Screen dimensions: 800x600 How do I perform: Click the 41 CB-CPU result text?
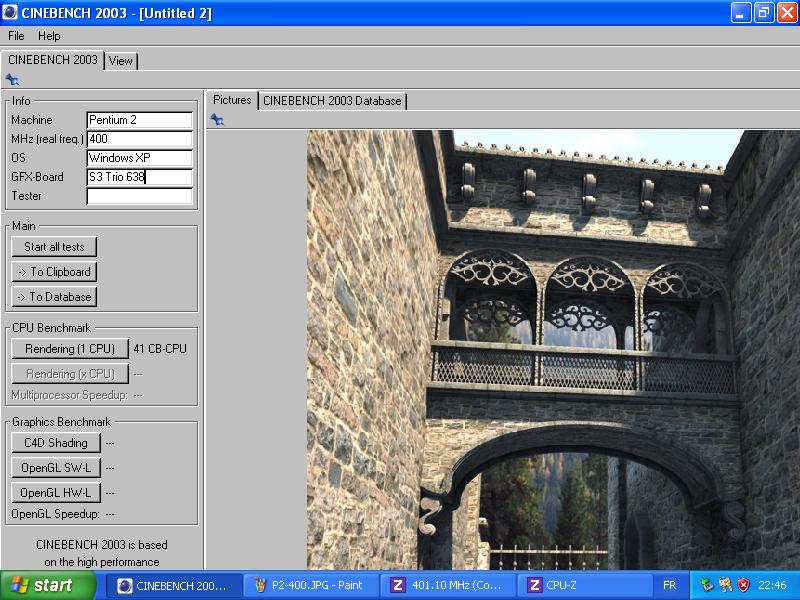[x=160, y=349]
